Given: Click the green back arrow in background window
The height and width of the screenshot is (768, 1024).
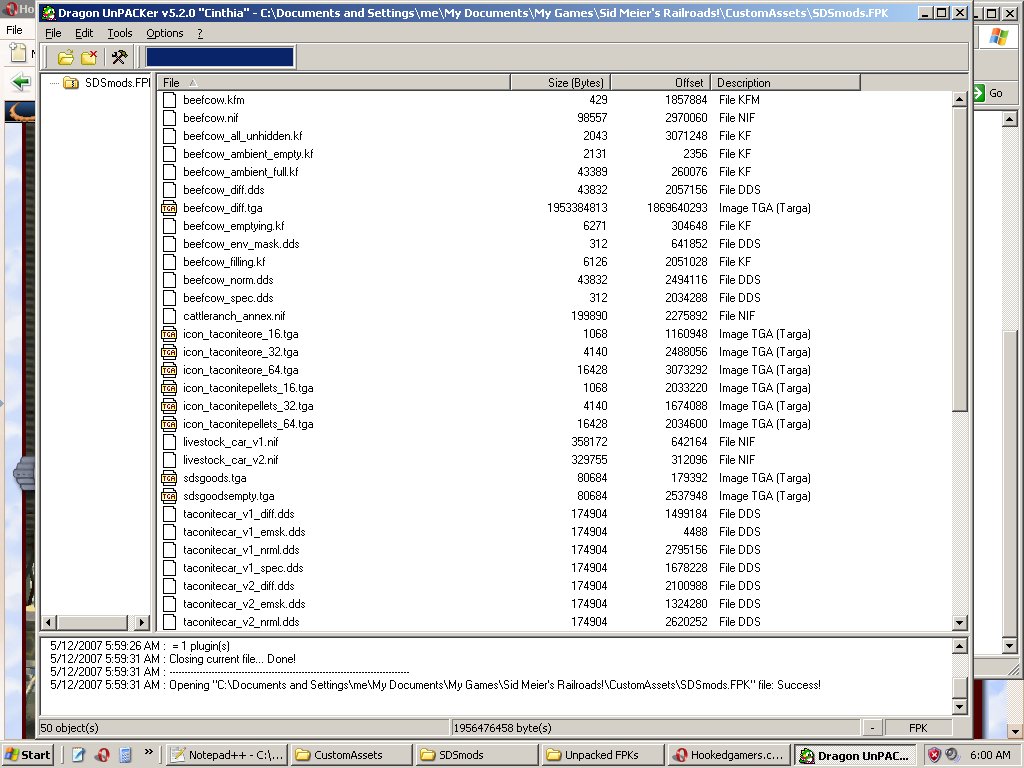Looking at the screenshot, I should tap(21, 82).
